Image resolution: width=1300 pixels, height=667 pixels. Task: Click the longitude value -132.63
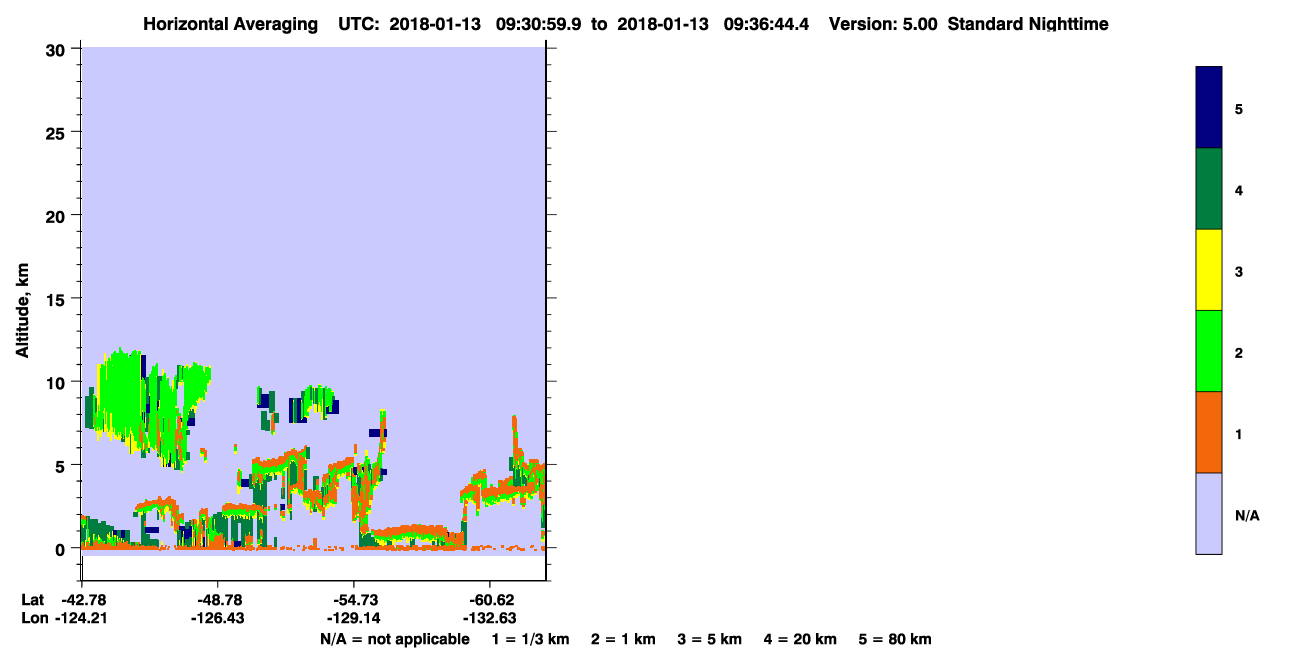490,619
